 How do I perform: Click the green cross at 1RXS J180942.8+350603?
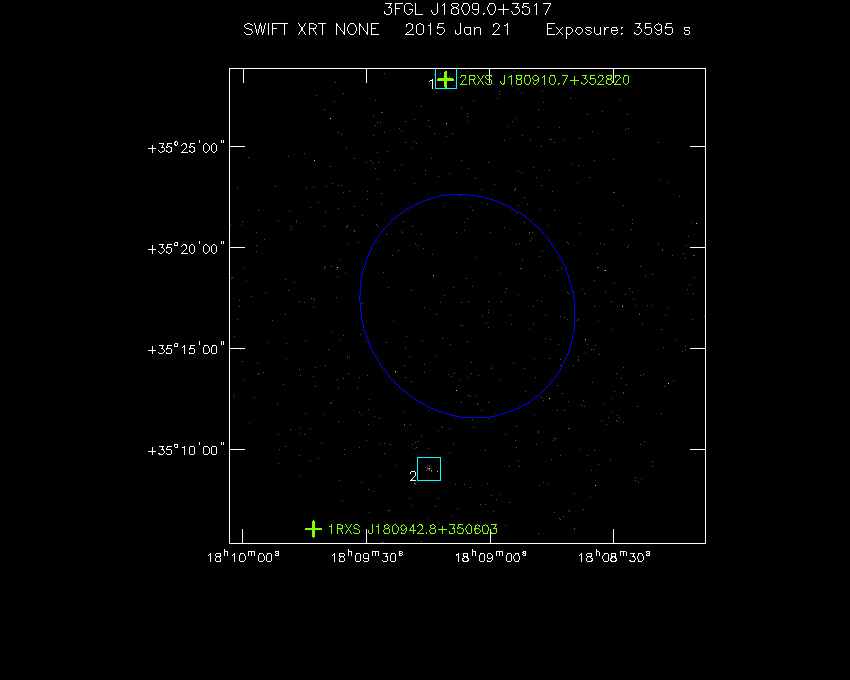pyautogui.click(x=313, y=529)
